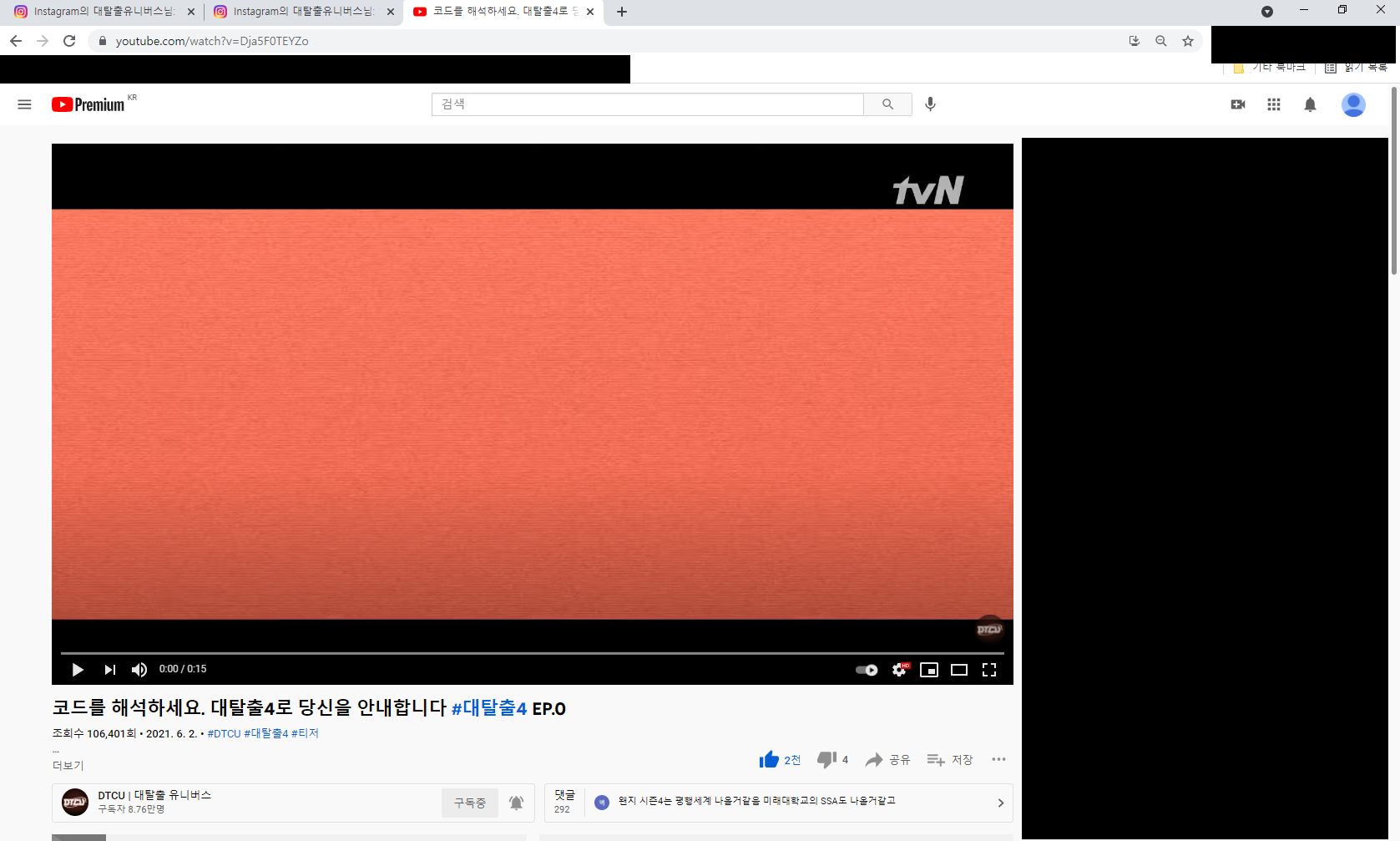The image size is (1400, 841).
Task: Go to YouTube Premium home logo
Action: [x=88, y=104]
